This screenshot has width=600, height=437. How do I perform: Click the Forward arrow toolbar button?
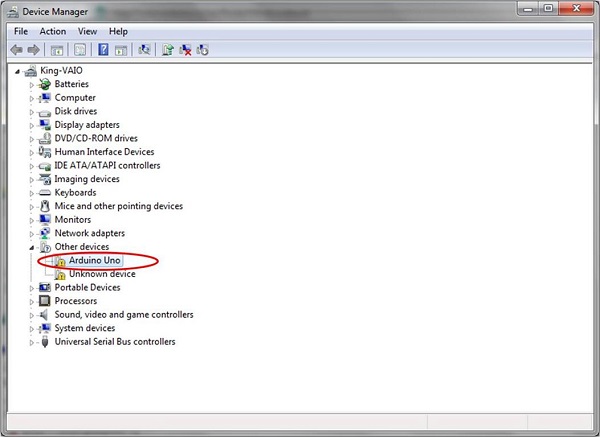click(x=34, y=50)
